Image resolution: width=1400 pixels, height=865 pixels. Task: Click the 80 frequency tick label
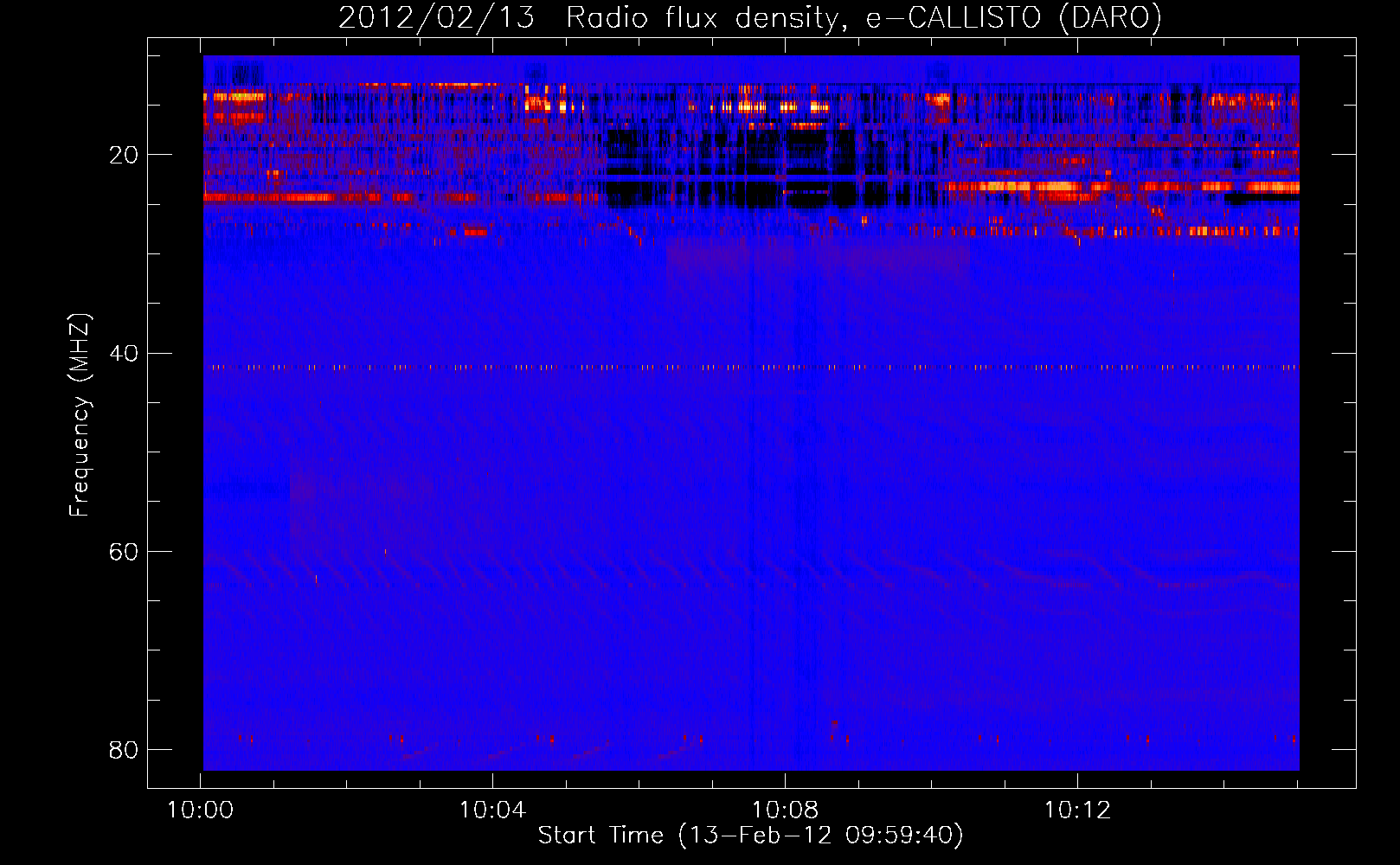[x=124, y=749]
